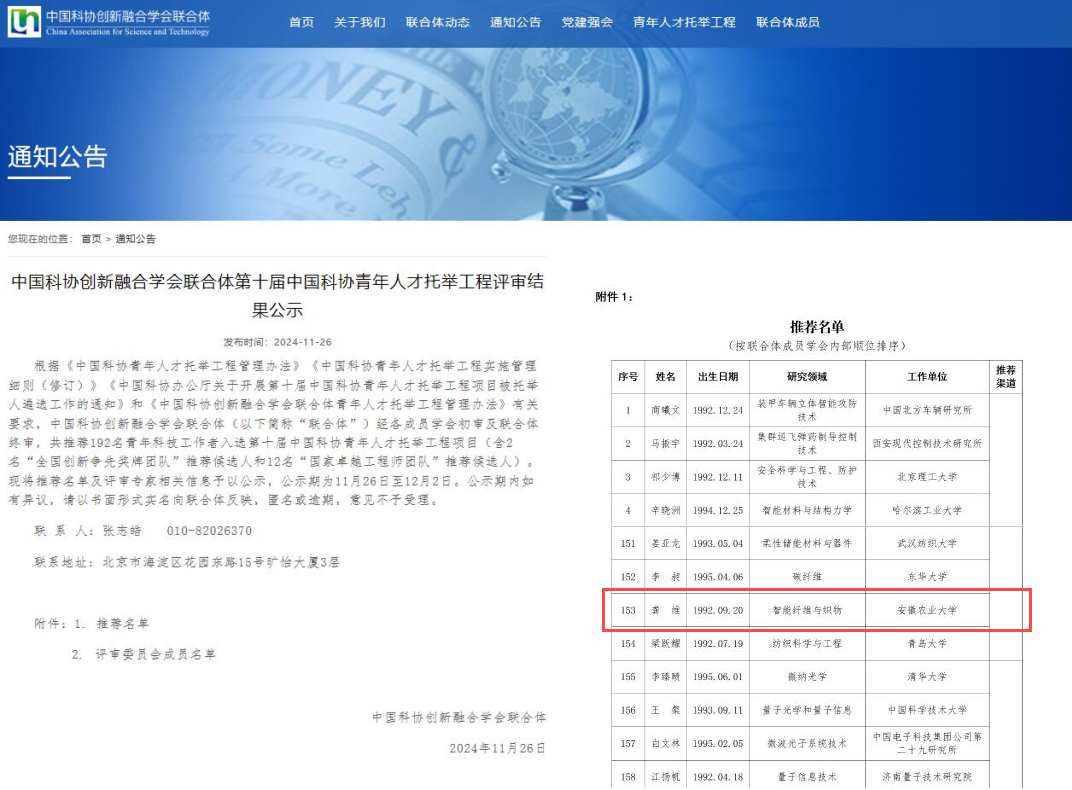Viewport: 1072px width, 790px height.
Task: Open the 关于我们 menu item
Action: (359, 22)
